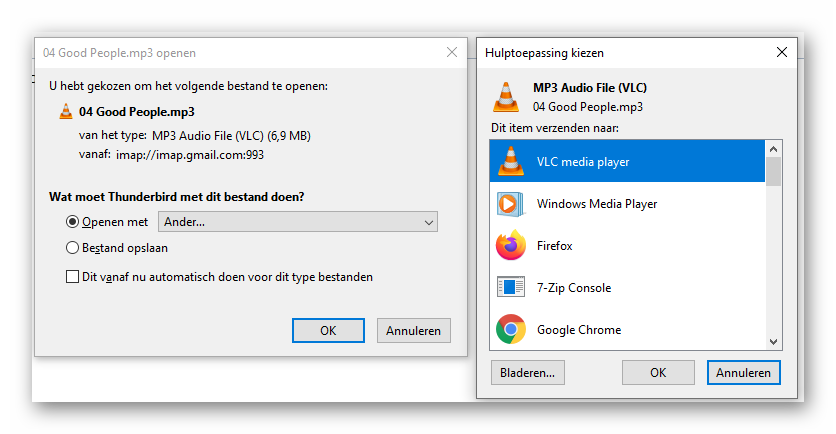Click VLC cone icon next to 04 Good People.mp3

click(x=66, y=112)
